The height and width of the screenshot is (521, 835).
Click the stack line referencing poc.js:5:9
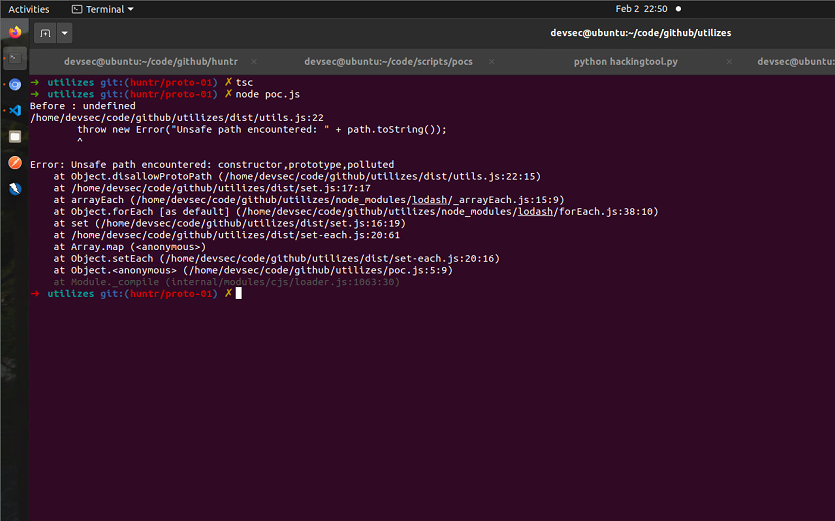coord(253,270)
